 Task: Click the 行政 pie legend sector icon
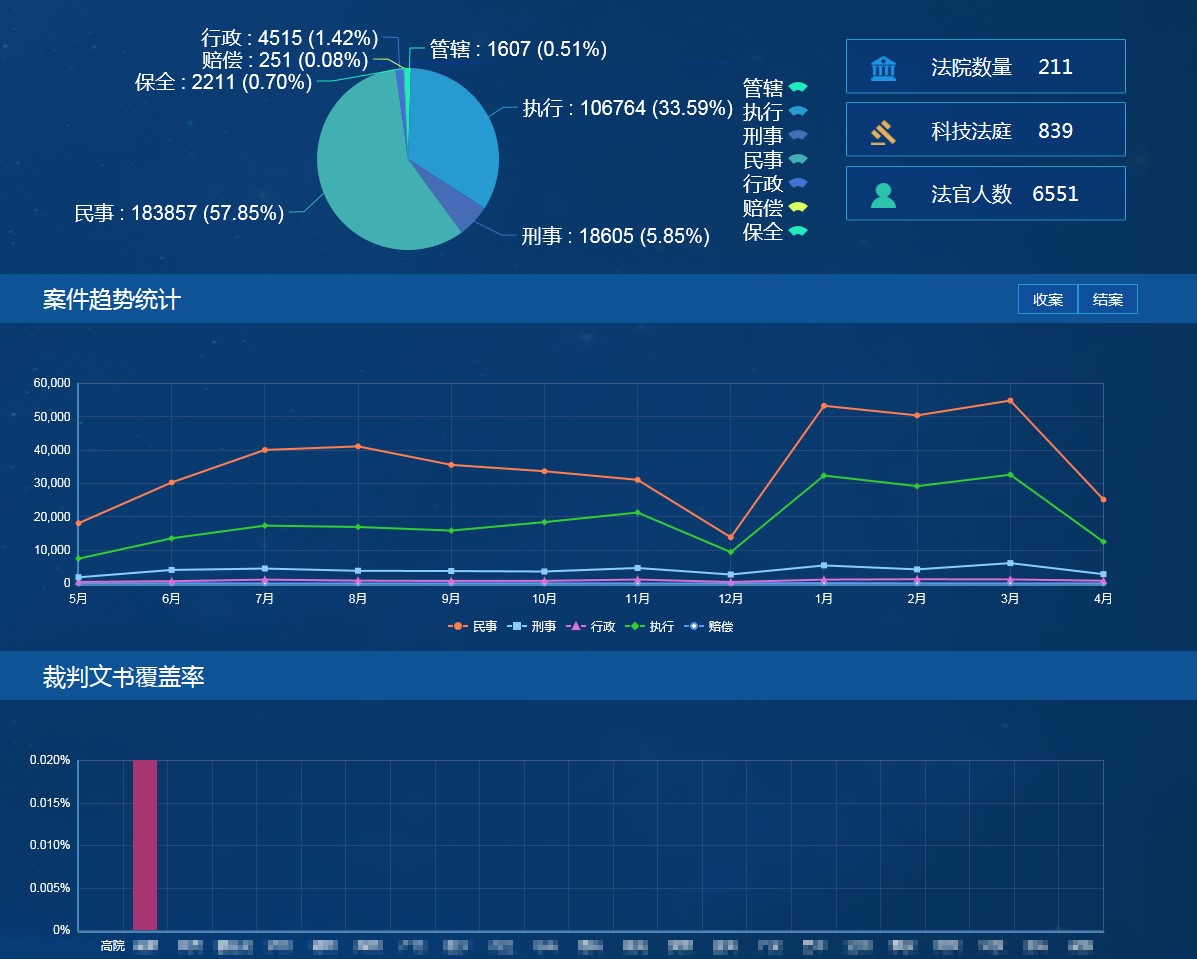point(797,183)
